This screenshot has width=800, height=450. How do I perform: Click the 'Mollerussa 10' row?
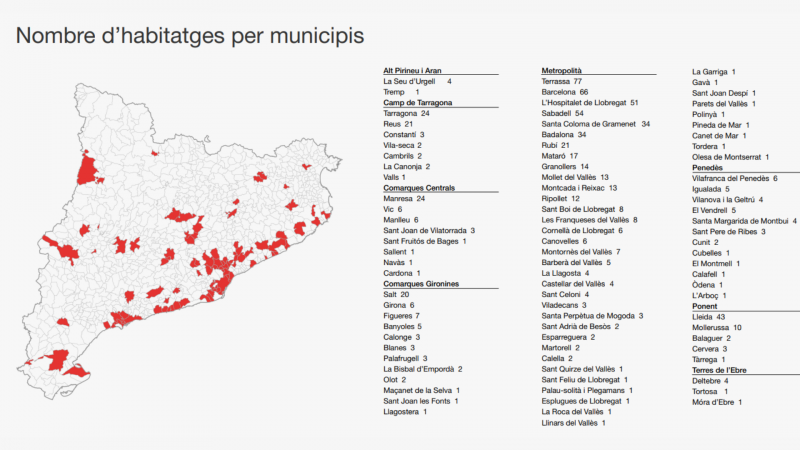(x=717, y=328)
